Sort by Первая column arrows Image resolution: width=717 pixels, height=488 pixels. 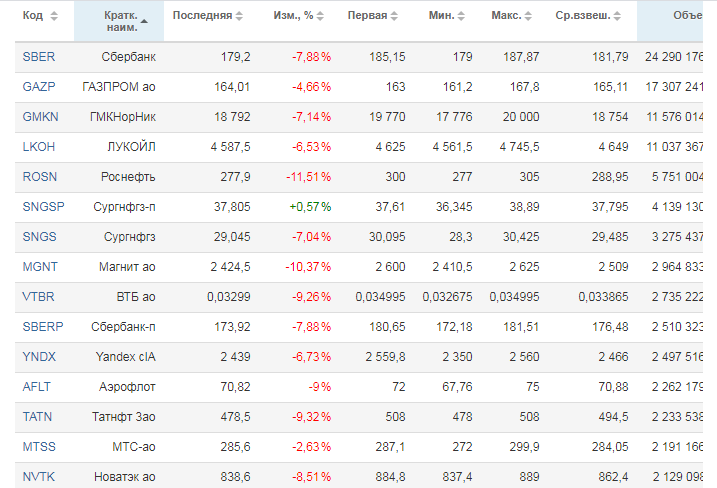[394, 16]
